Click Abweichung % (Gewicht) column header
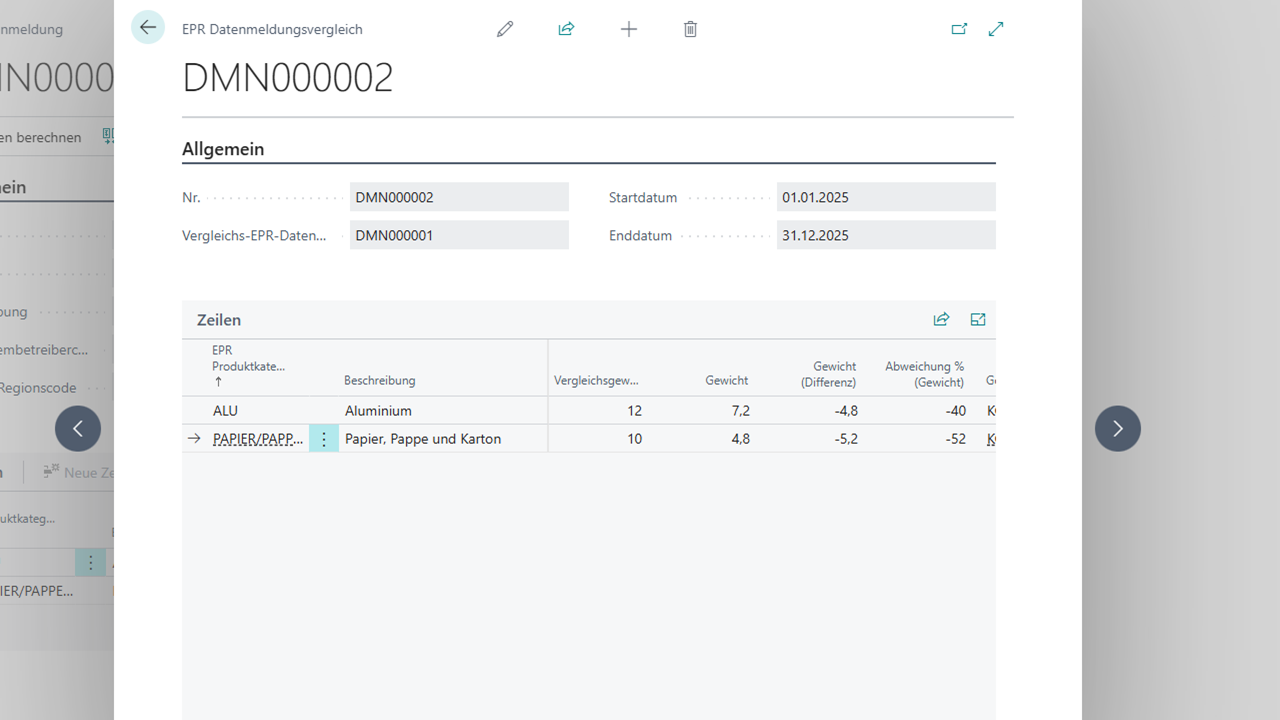Screen dimensions: 1280x720 click(x=924, y=374)
